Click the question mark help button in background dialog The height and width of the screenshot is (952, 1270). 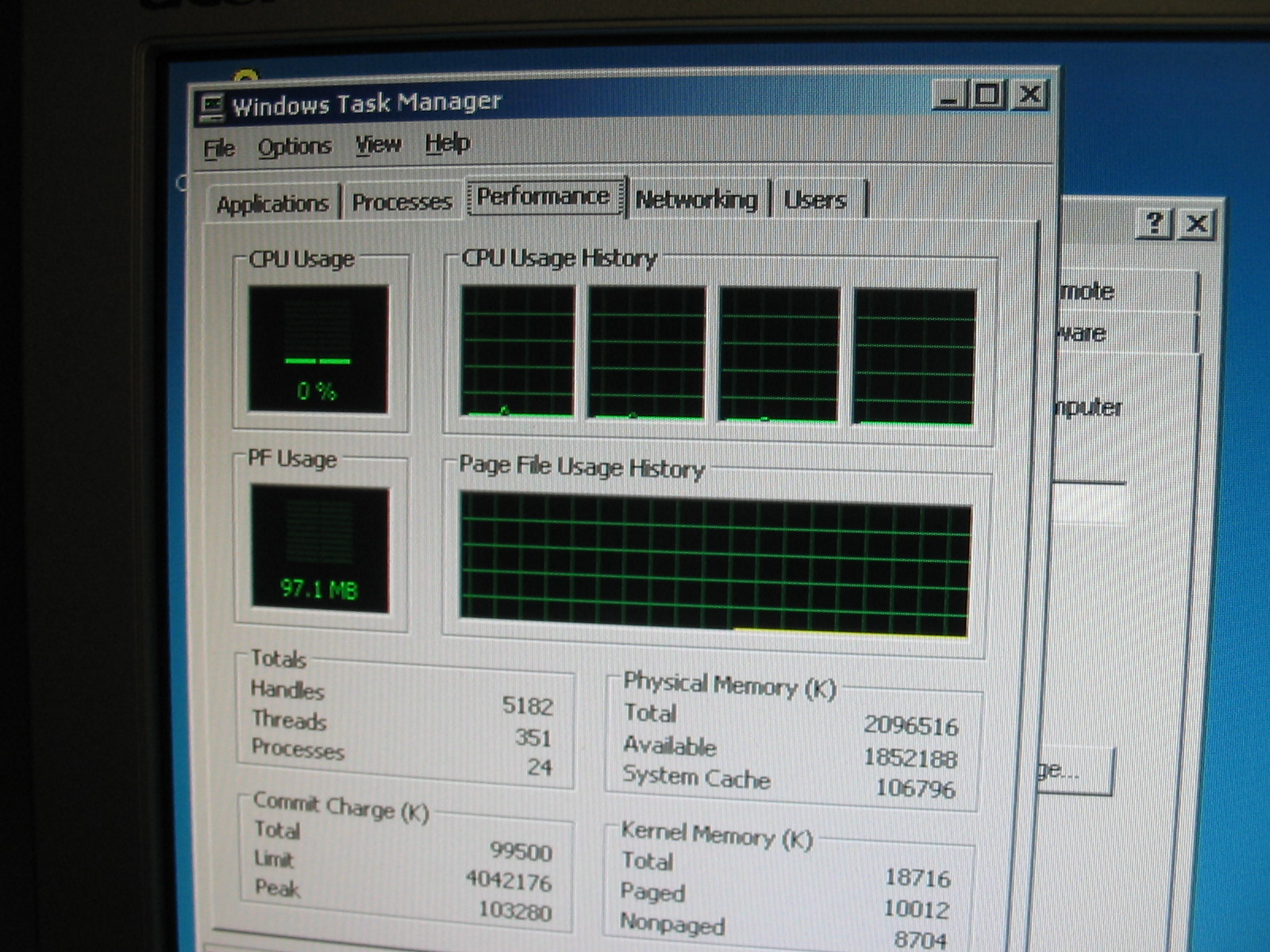[x=1154, y=224]
